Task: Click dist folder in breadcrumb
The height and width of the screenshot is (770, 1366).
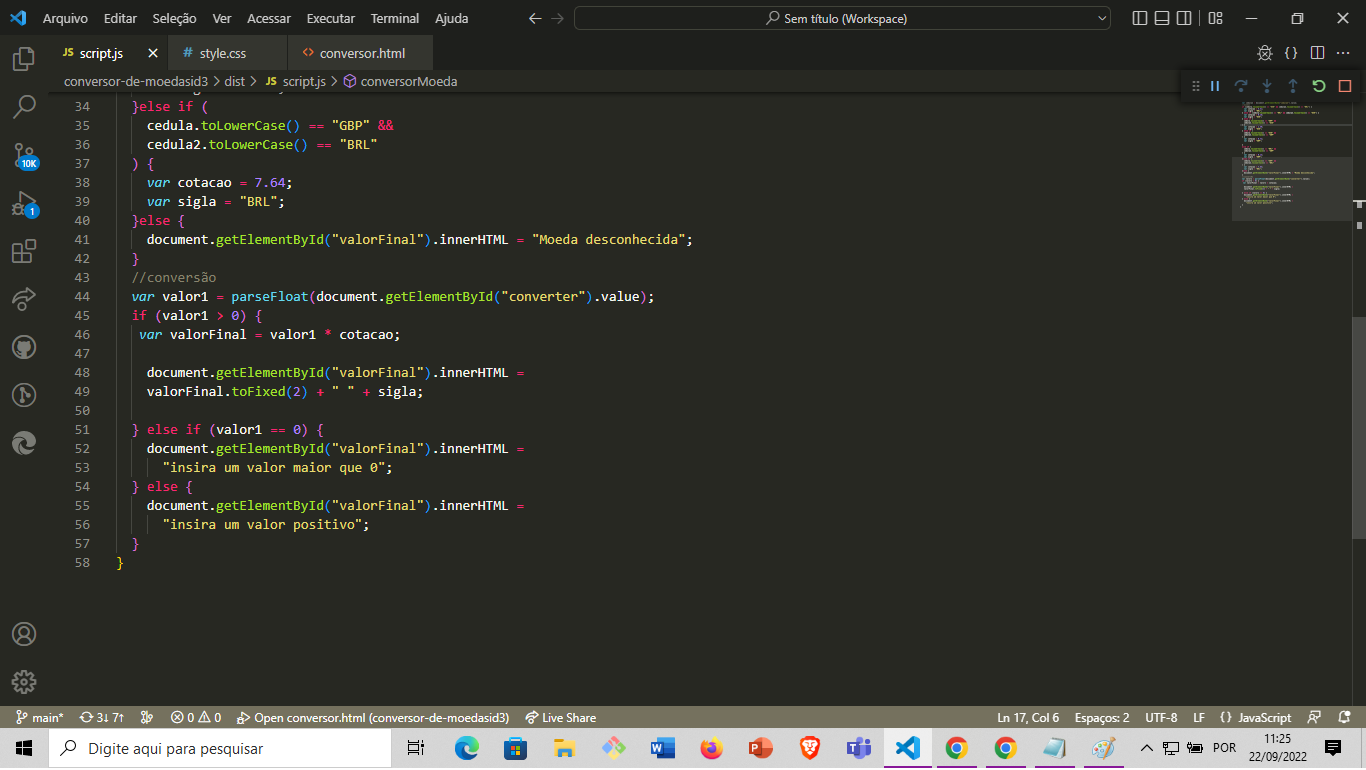Action: (x=235, y=81)
